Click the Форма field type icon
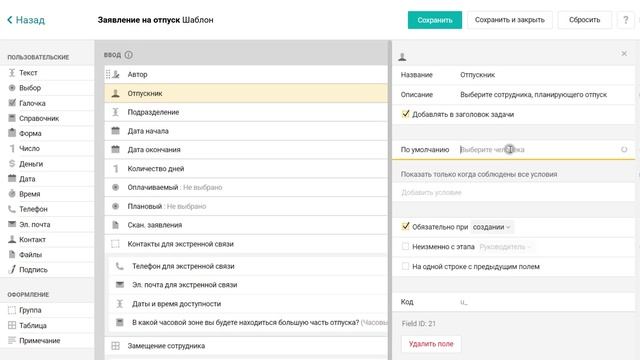This screenshot has width=640, height=360. pyautogui.click(x=12, y=133)
